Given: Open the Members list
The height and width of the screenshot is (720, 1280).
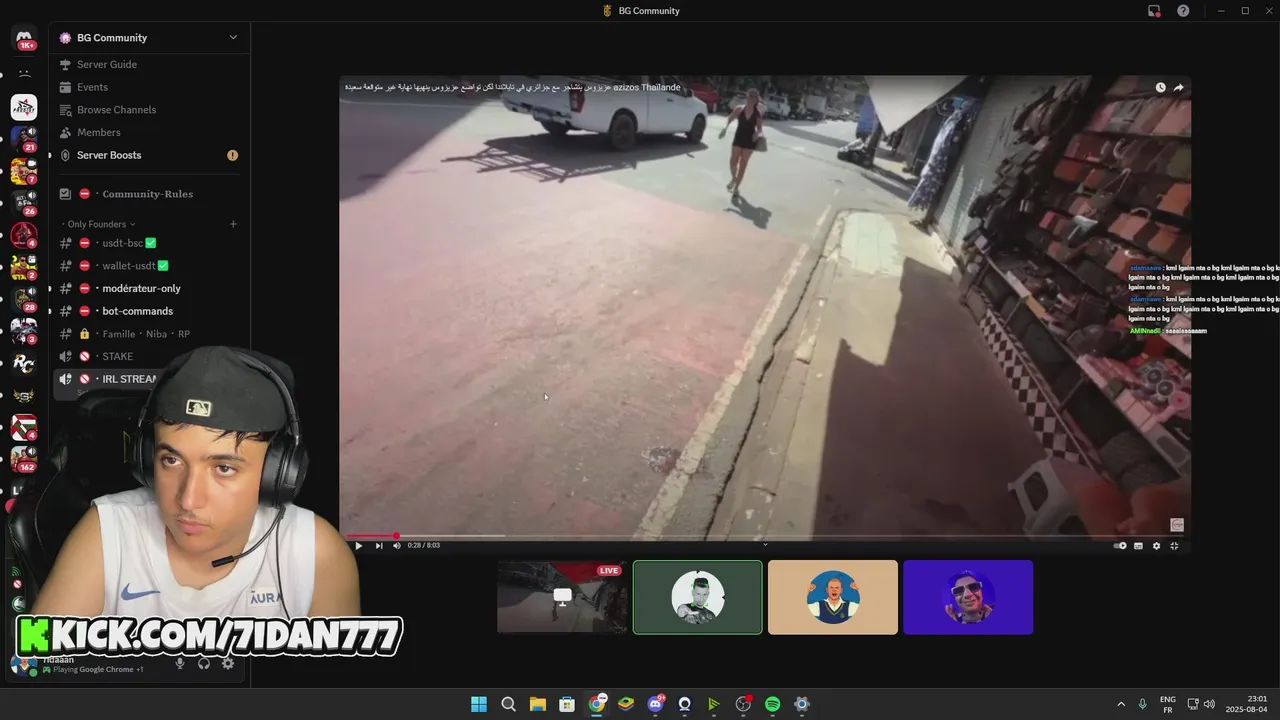Looking at the screenshot, I should [98, 132].
